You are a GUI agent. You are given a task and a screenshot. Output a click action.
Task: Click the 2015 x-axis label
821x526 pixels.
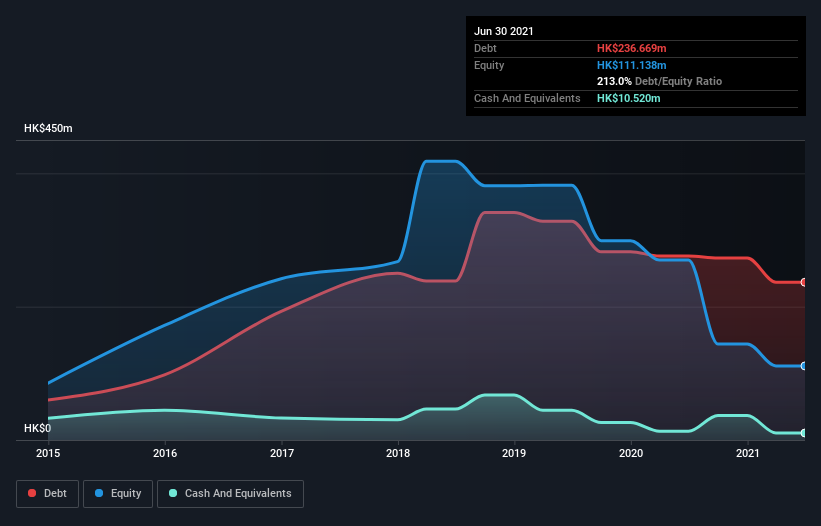tap(48, 453)
